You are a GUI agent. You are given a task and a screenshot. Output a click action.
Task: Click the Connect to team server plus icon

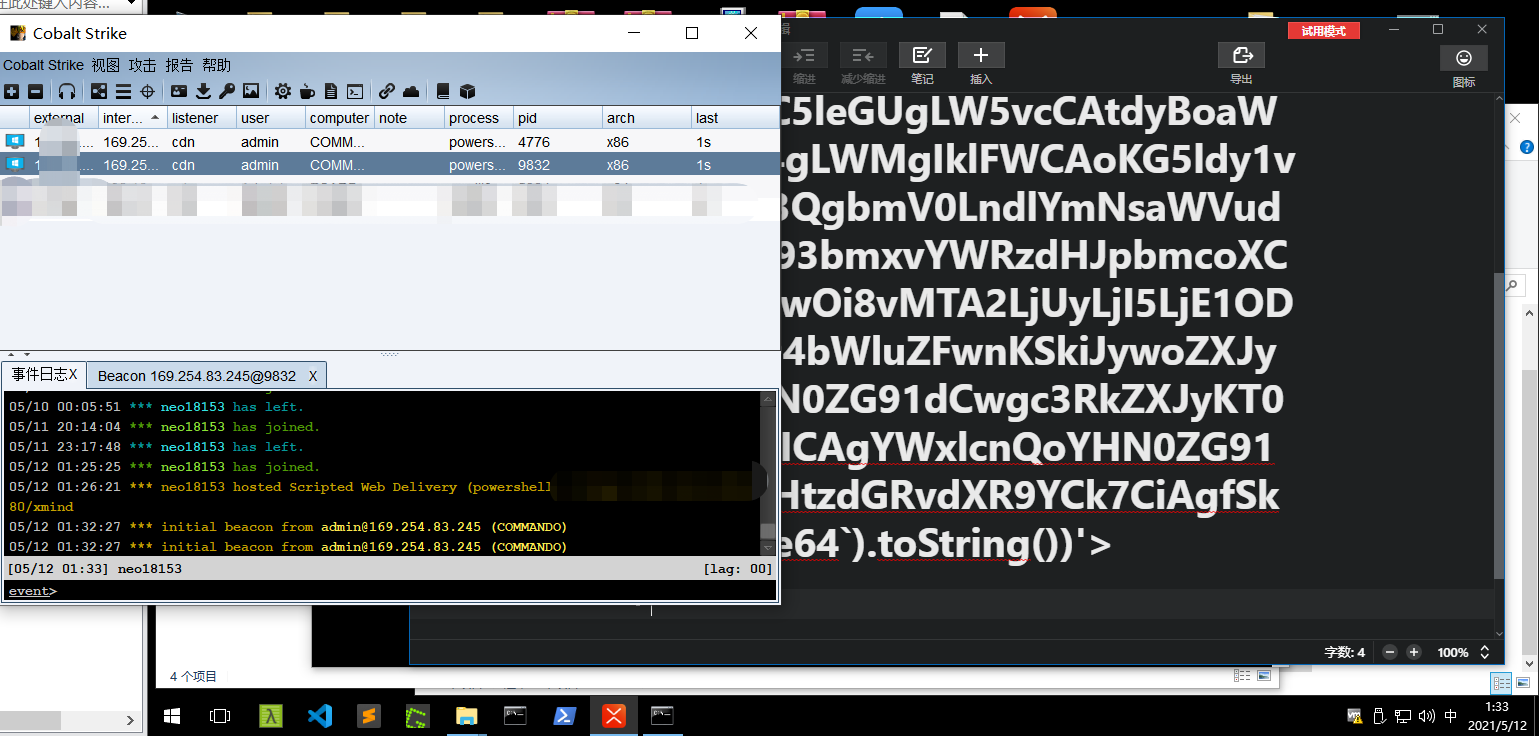(12, 91)
